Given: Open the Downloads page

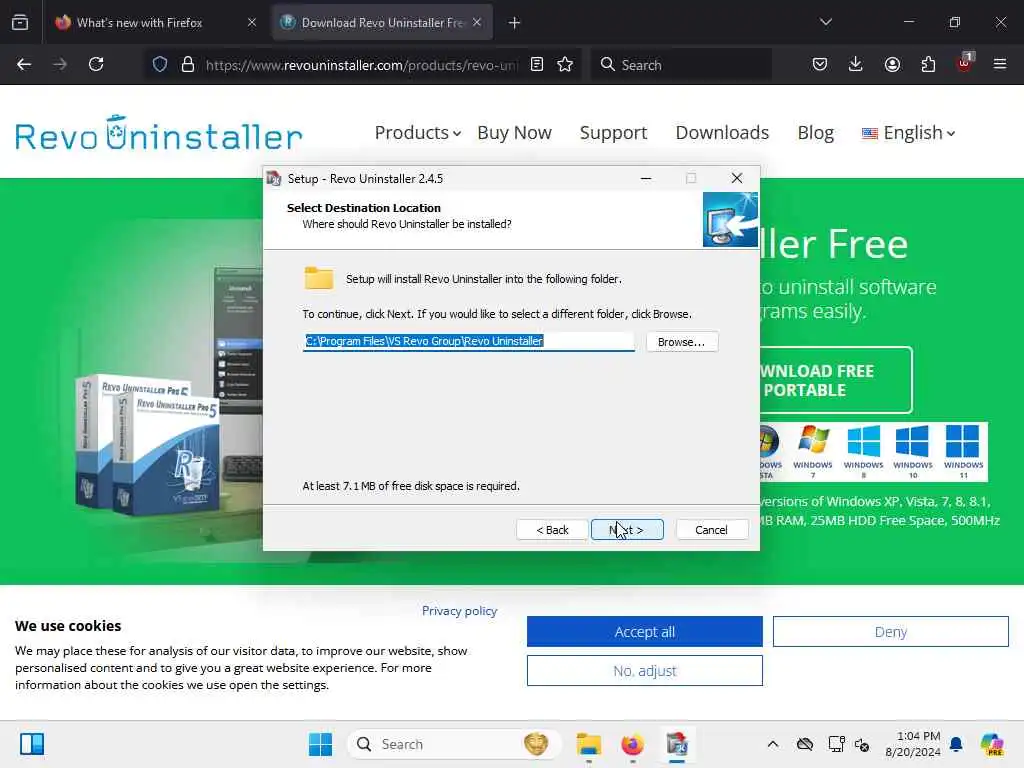Looking at the screenshot, I should tap(722, 133).
